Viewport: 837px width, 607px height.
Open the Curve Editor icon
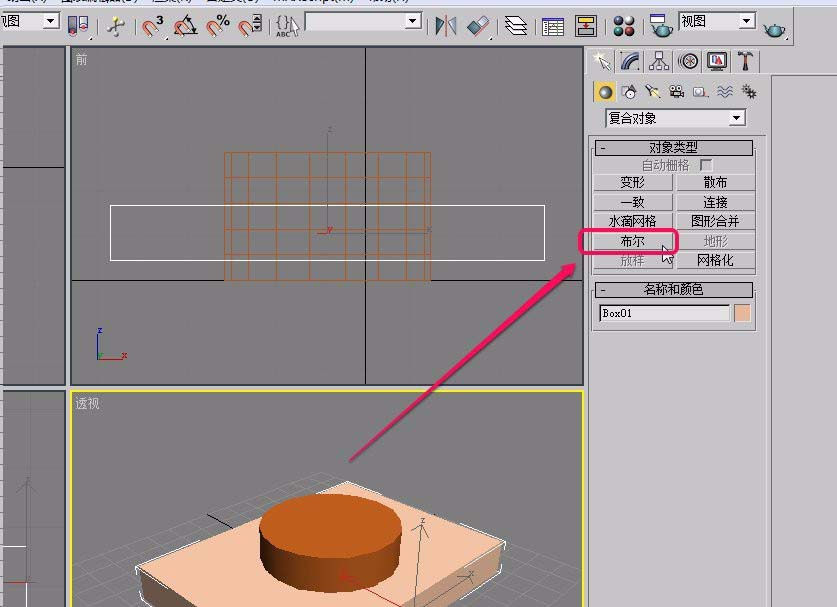coord(553,26)
